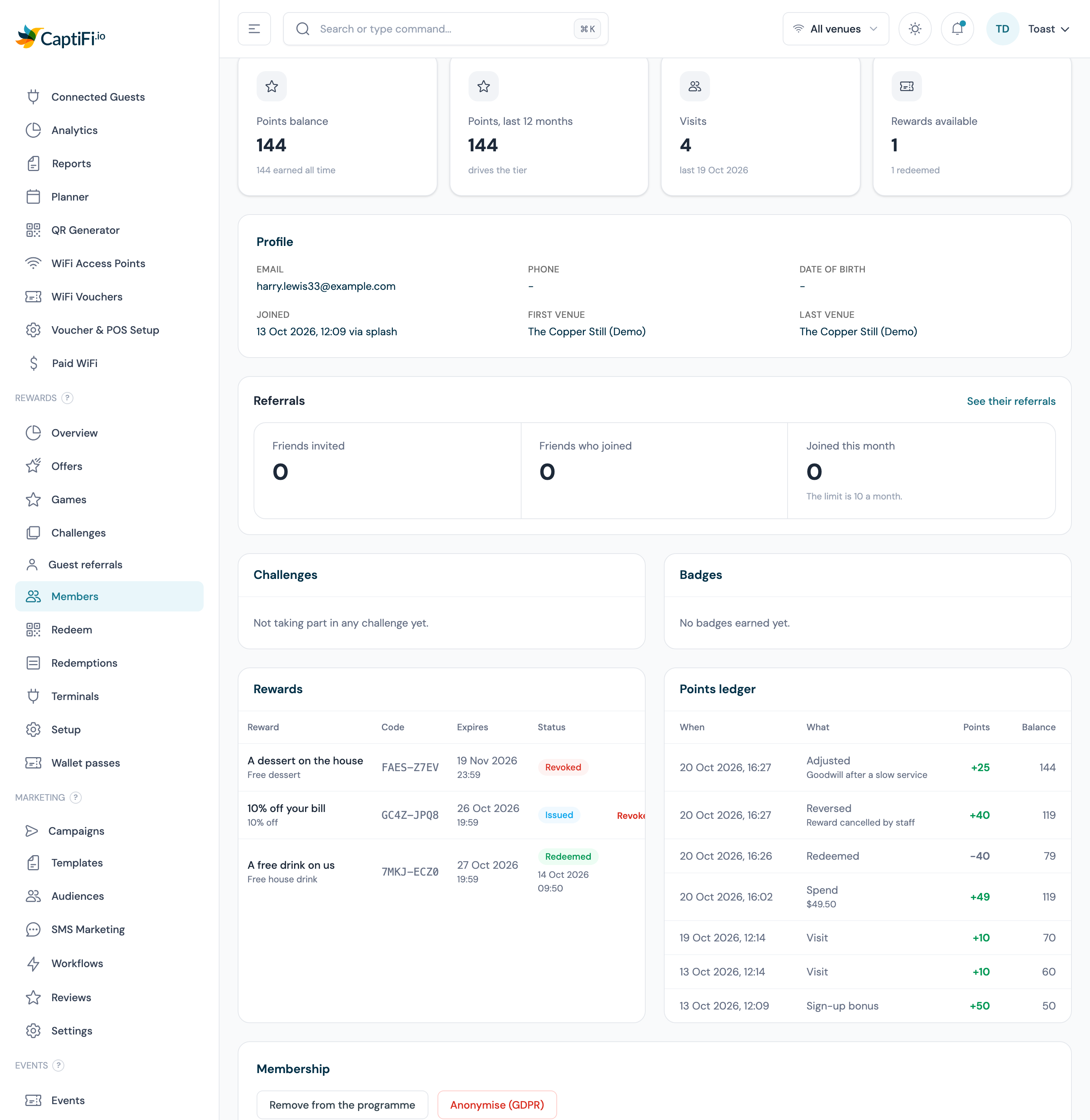Open the All venues selector
1090x1120 pixels.
tap(835, 29)
